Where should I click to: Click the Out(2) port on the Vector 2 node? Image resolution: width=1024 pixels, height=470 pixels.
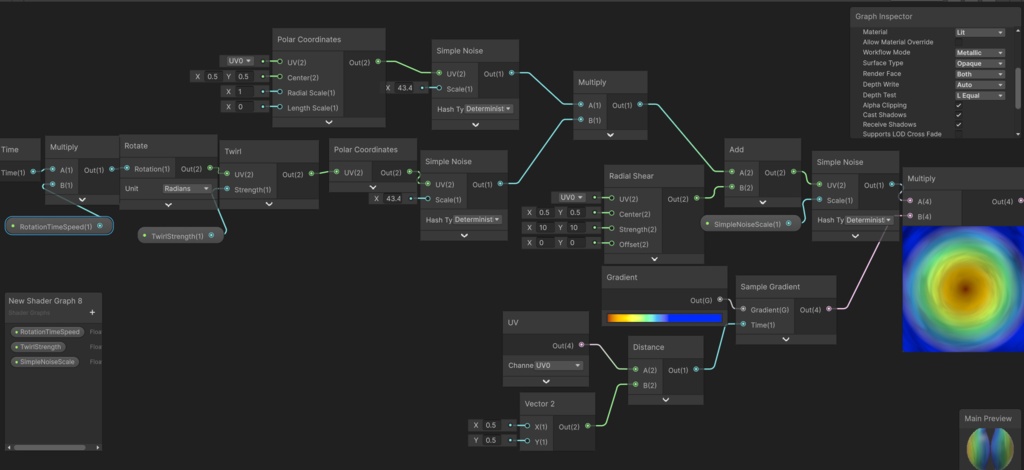coord(588,426)
